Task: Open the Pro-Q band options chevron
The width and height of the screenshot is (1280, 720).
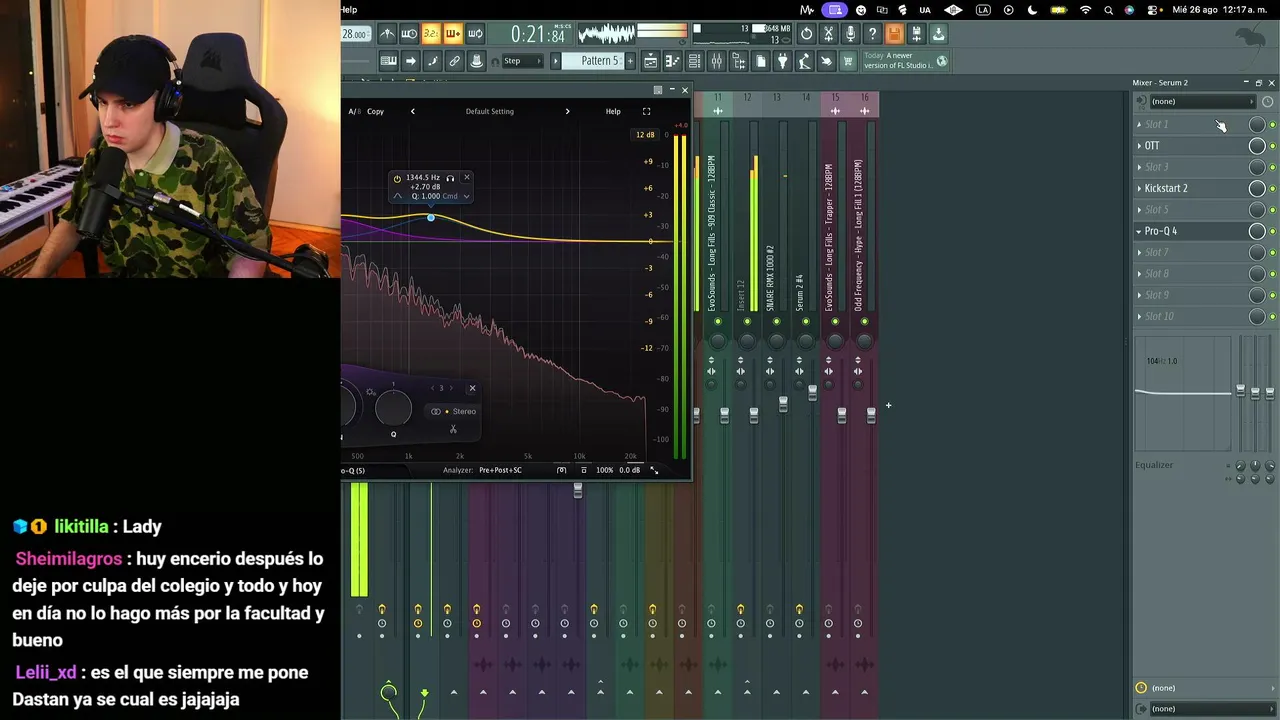Action: [466, 196]
